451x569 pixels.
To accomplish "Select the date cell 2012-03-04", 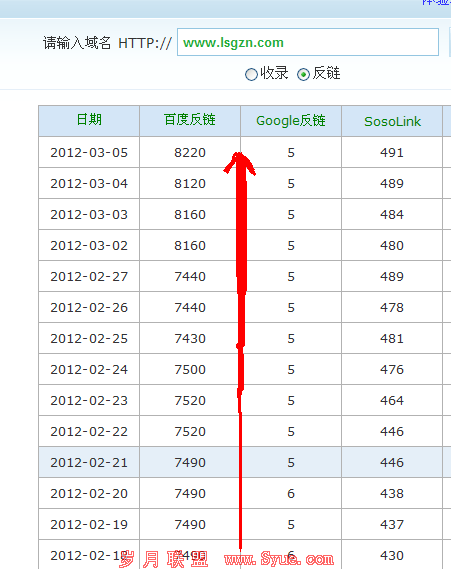I will (89, 183).
